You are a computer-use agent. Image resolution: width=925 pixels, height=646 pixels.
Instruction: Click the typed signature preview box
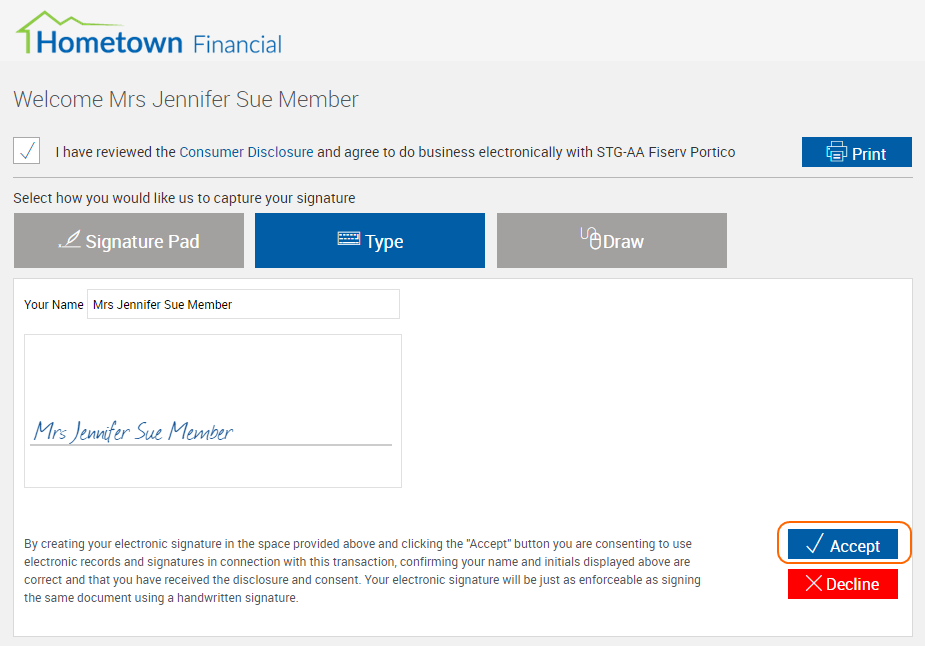pyautogui.click(x=213, y=411)
